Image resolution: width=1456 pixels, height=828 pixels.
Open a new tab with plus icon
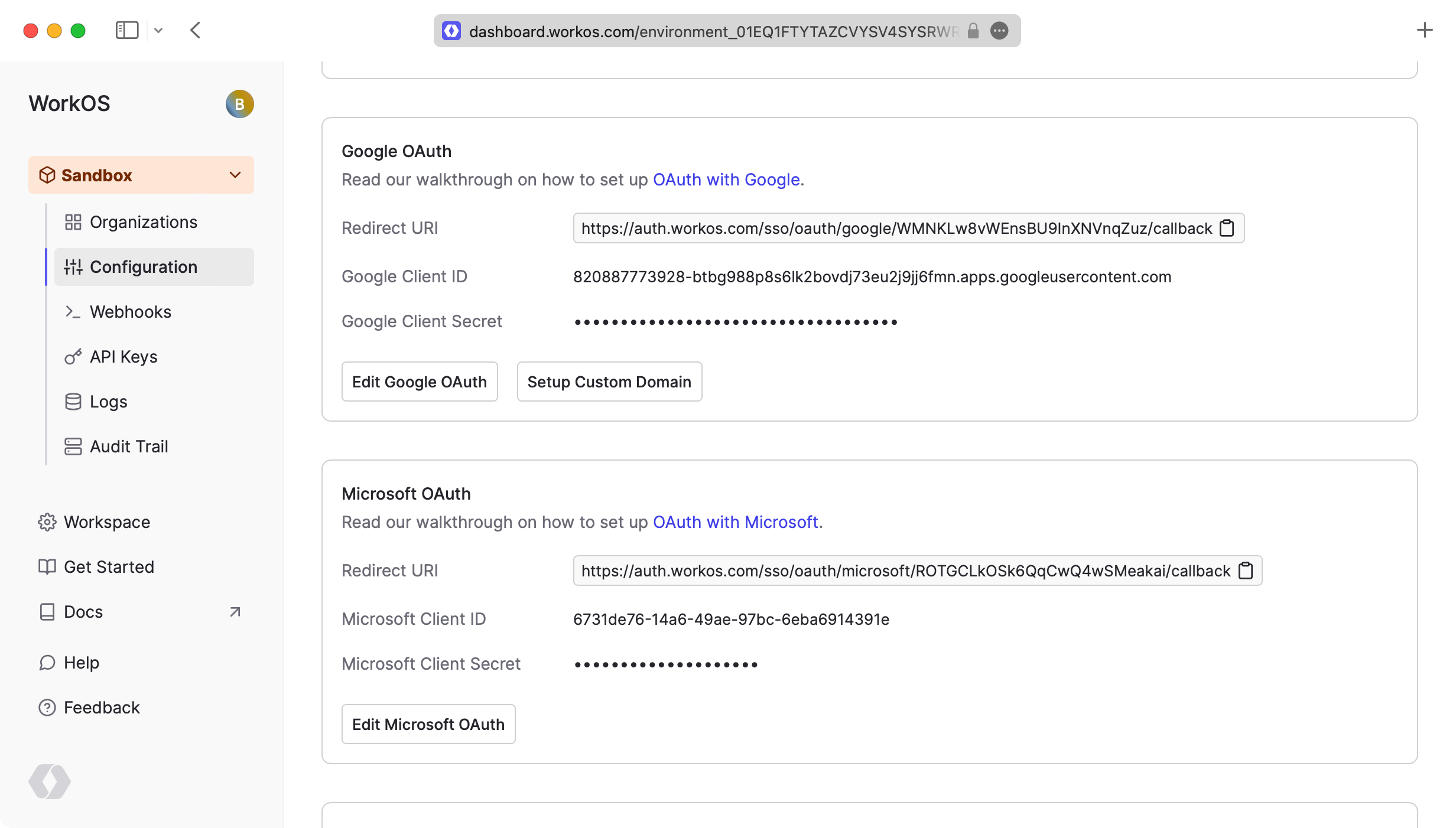1424,30
